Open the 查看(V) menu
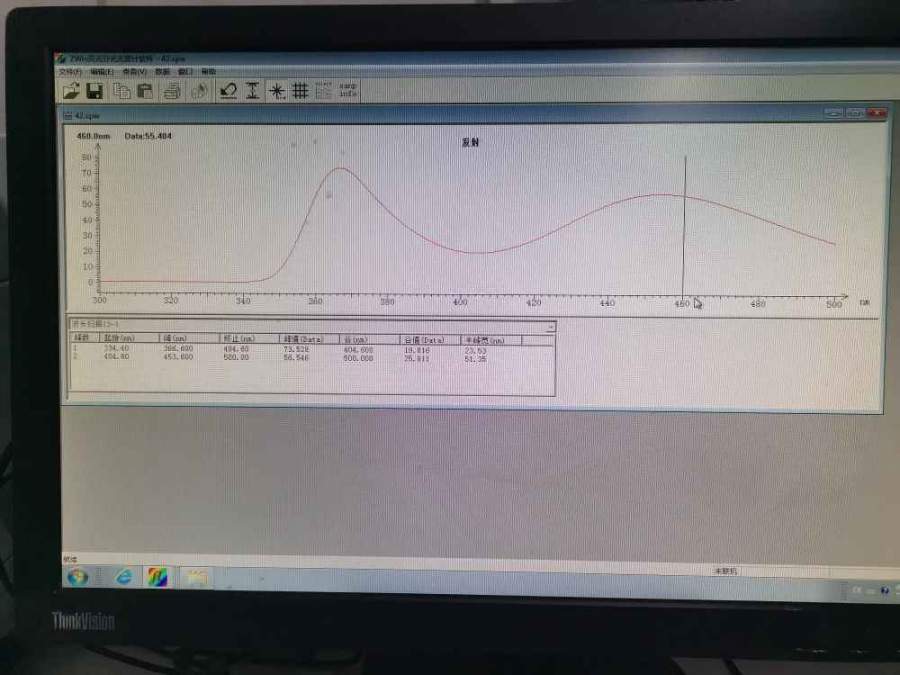Viewport: 900px width, 675px height. [134, 72]
